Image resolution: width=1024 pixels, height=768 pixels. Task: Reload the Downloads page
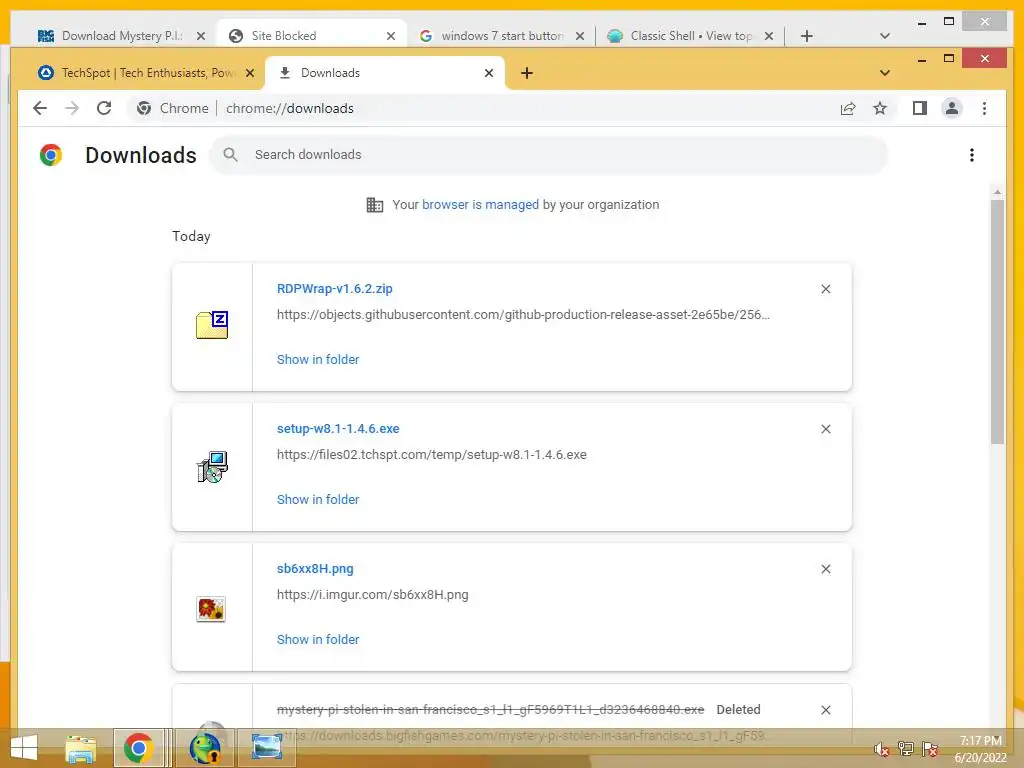(104, 108)
